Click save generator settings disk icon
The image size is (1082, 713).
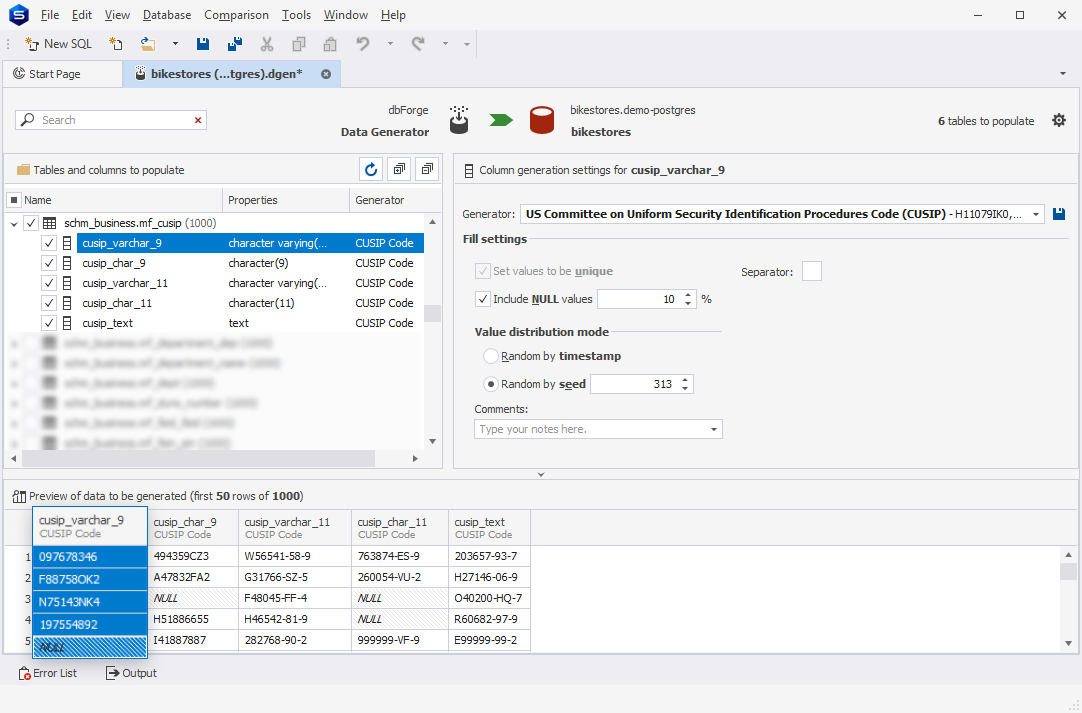click(1059, 215)
